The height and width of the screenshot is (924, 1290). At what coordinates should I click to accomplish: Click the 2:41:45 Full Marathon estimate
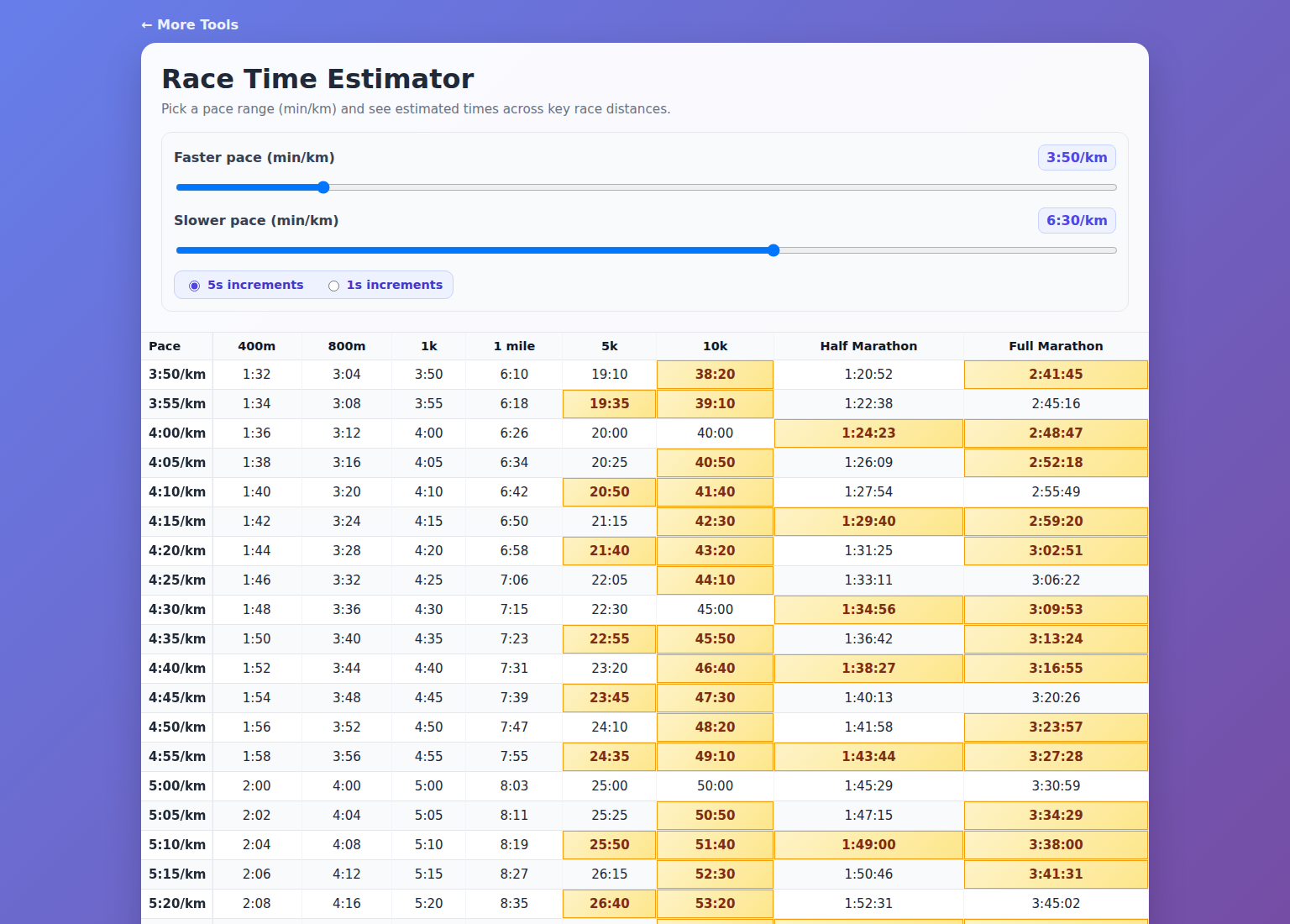1056,374
